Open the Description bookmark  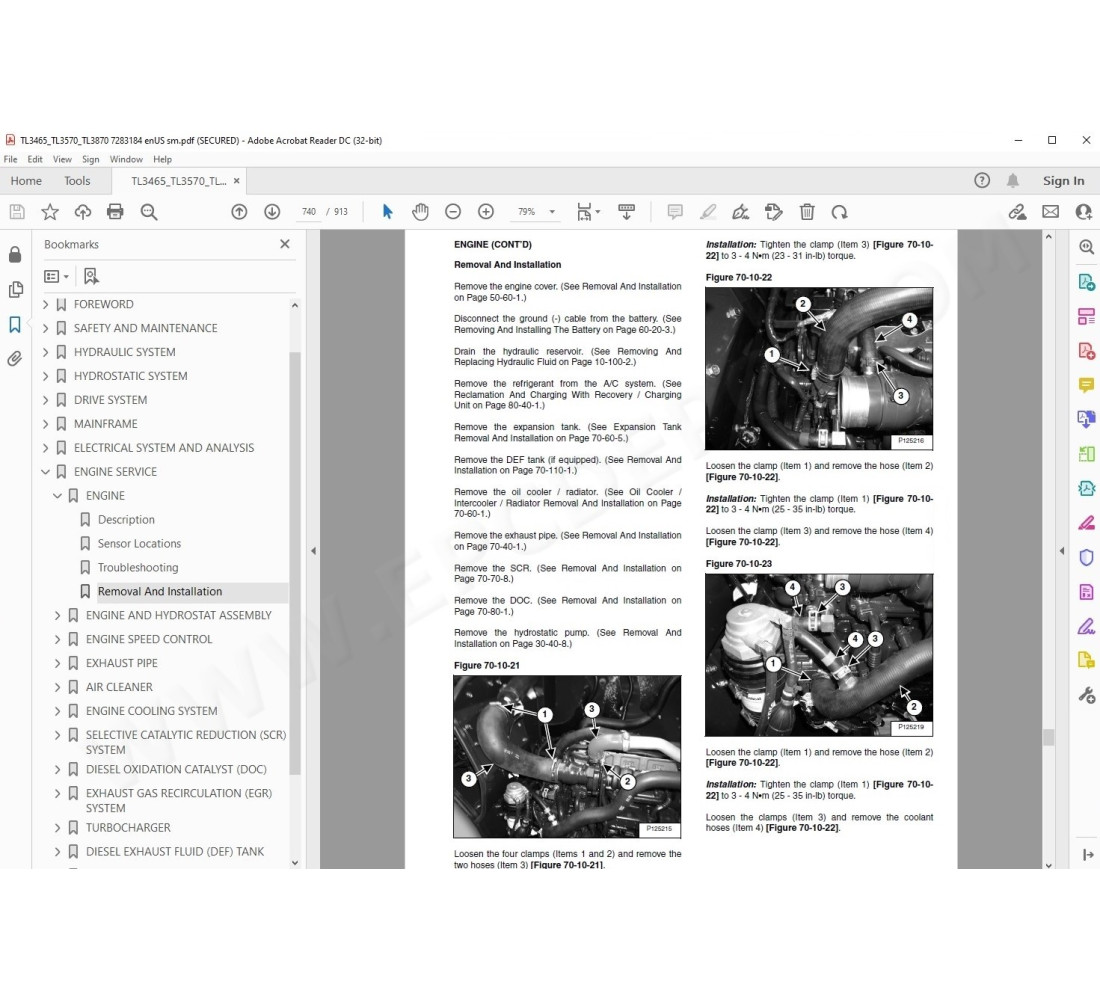[126, 520]
